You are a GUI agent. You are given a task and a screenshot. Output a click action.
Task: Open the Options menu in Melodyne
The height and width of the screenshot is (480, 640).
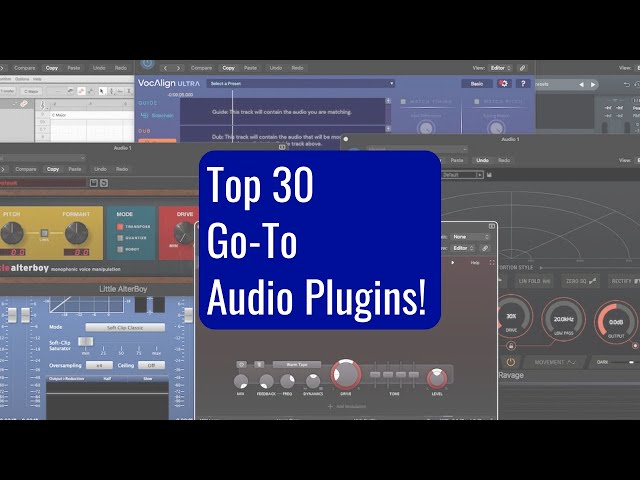(22, 79)
